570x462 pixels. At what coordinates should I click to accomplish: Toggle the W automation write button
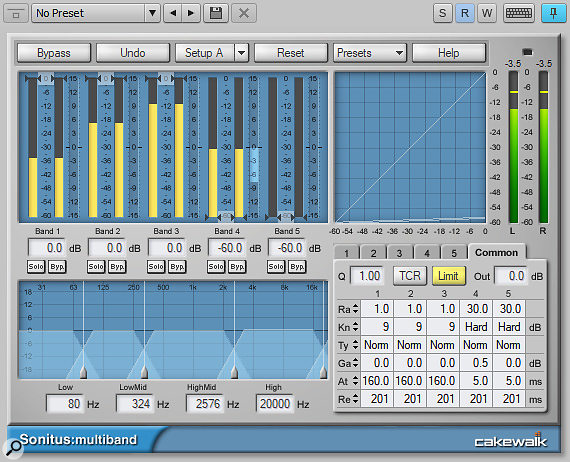[487, 13]
